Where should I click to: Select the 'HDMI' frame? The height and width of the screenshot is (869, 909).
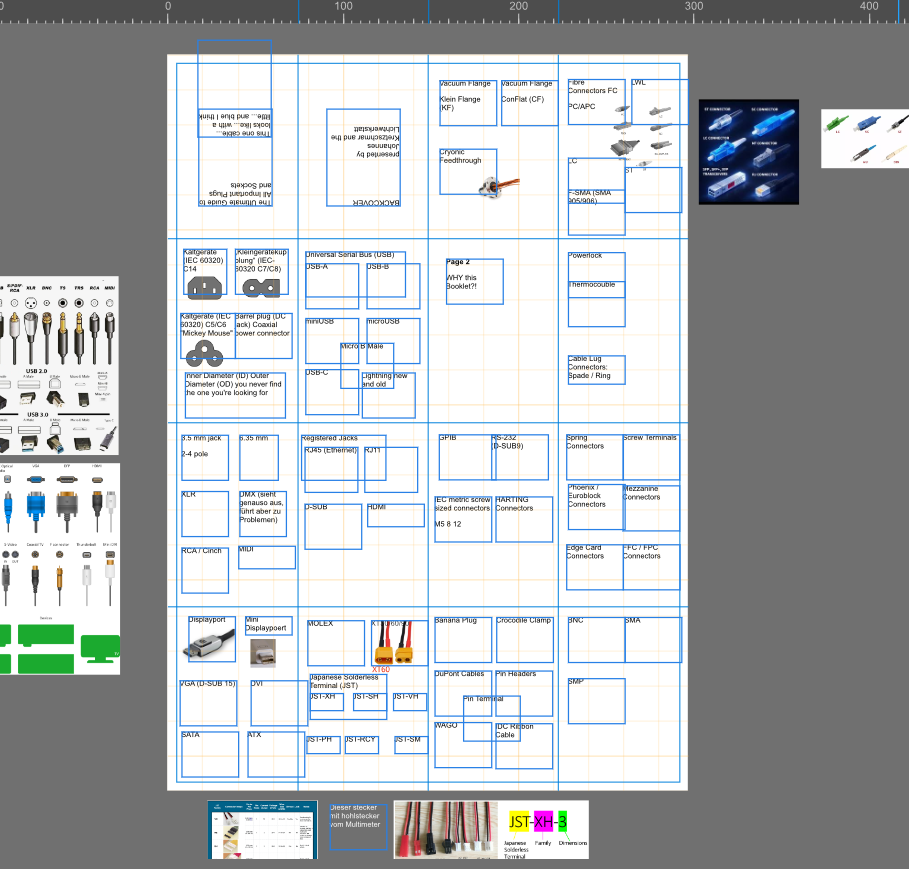[396, 515]
